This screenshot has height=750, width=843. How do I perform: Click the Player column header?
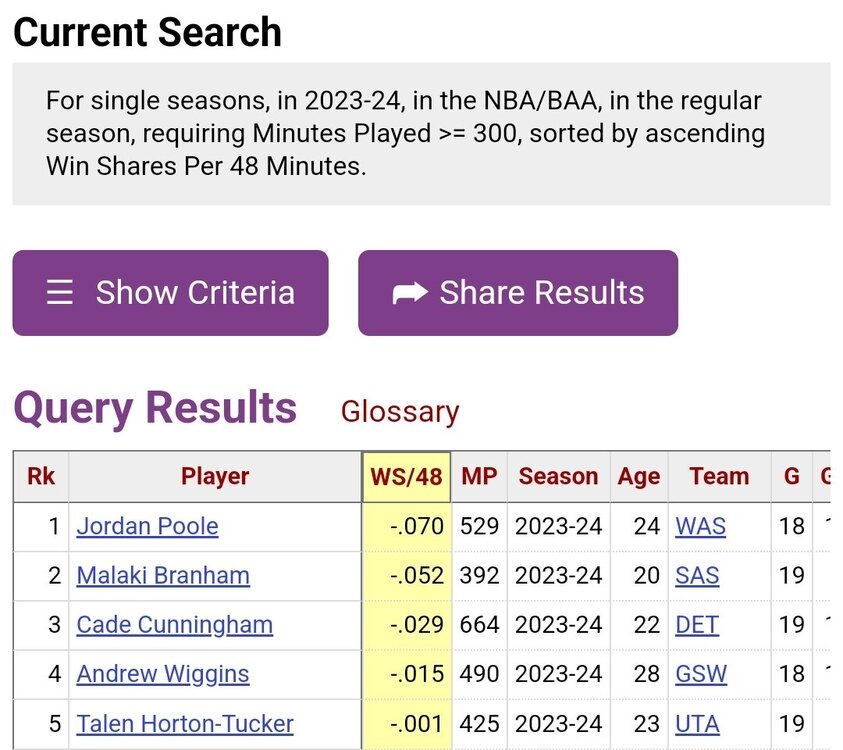tap(215, 477)
